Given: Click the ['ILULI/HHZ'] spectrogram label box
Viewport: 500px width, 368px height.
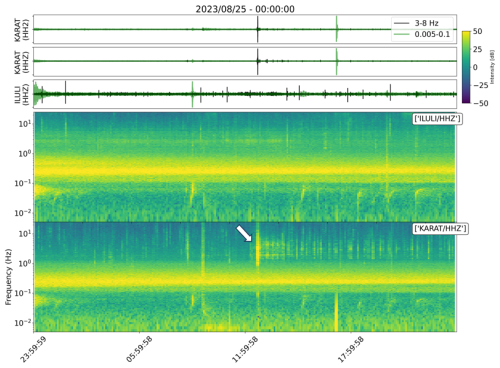Looking at the screenshot, I should (x=437, y=119).
